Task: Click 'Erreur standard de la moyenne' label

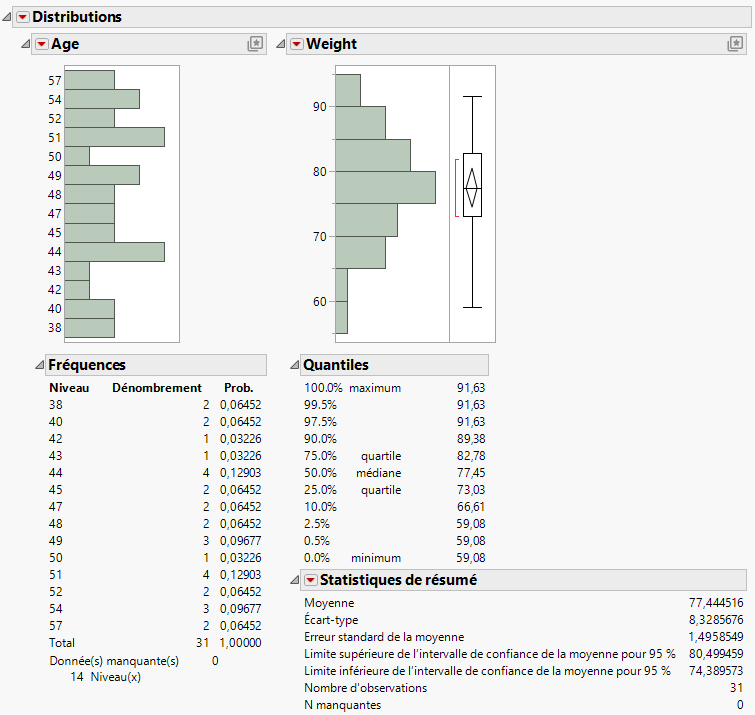Action: pyautogui.click(x=384, y=637)
